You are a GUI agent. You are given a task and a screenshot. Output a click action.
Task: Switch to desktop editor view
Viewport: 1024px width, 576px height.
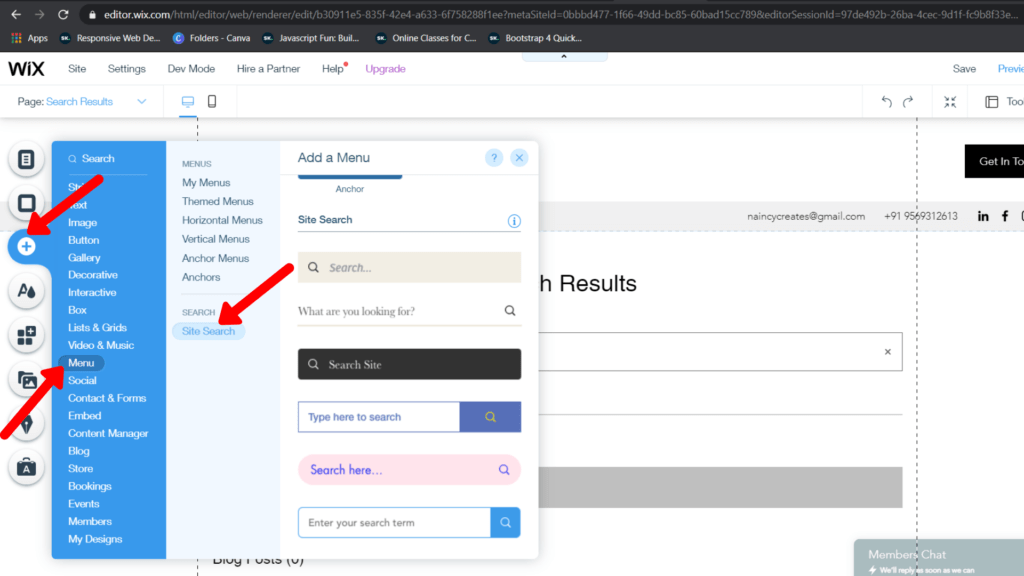point(186,101)
